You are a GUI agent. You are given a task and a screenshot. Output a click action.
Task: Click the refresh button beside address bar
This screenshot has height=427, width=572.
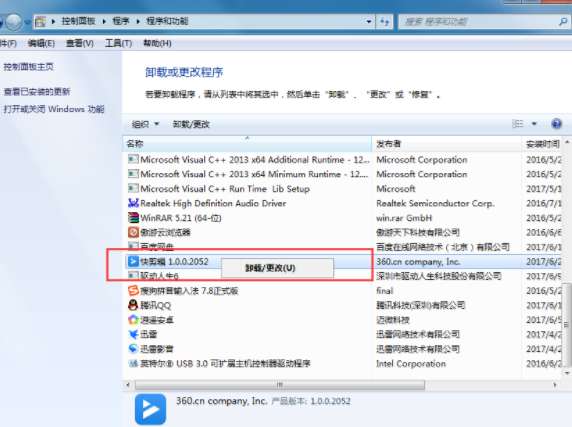384,22
